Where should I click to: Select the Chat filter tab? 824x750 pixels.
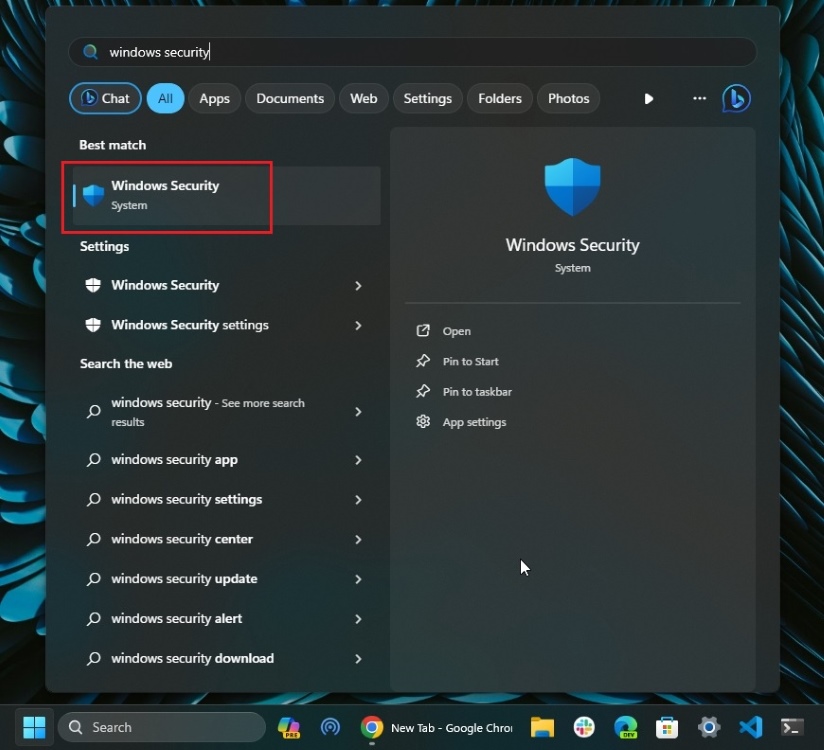pyautogui.click(x=105, y=98)
